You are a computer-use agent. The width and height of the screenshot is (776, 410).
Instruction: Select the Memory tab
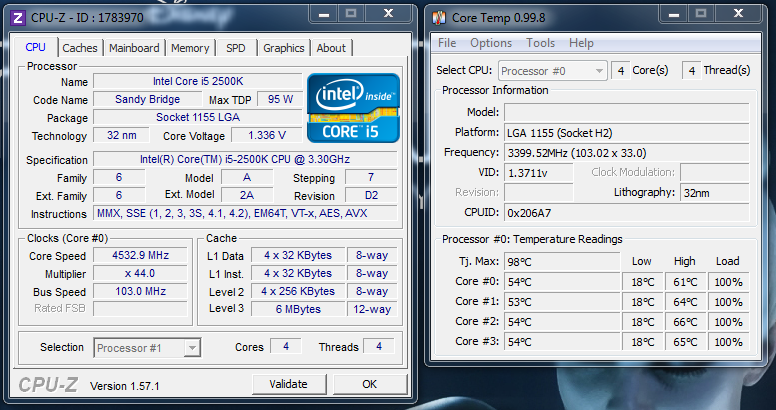click(190, 48)
